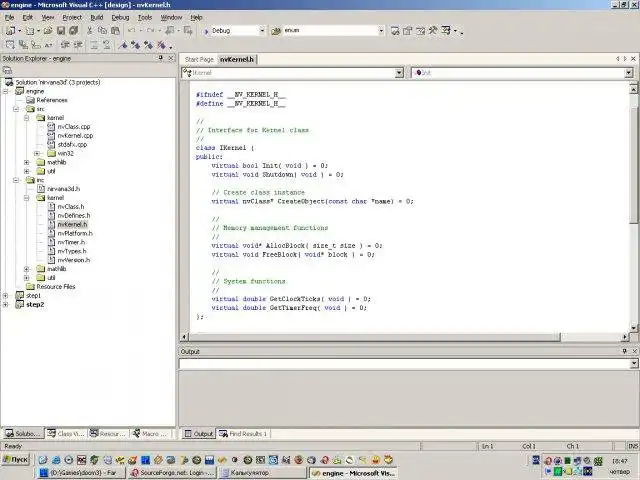This screenshot has height=480, width=640.
Task: Select nvKernel.cpp in Solution Explorer
Action: coord(75,136)
